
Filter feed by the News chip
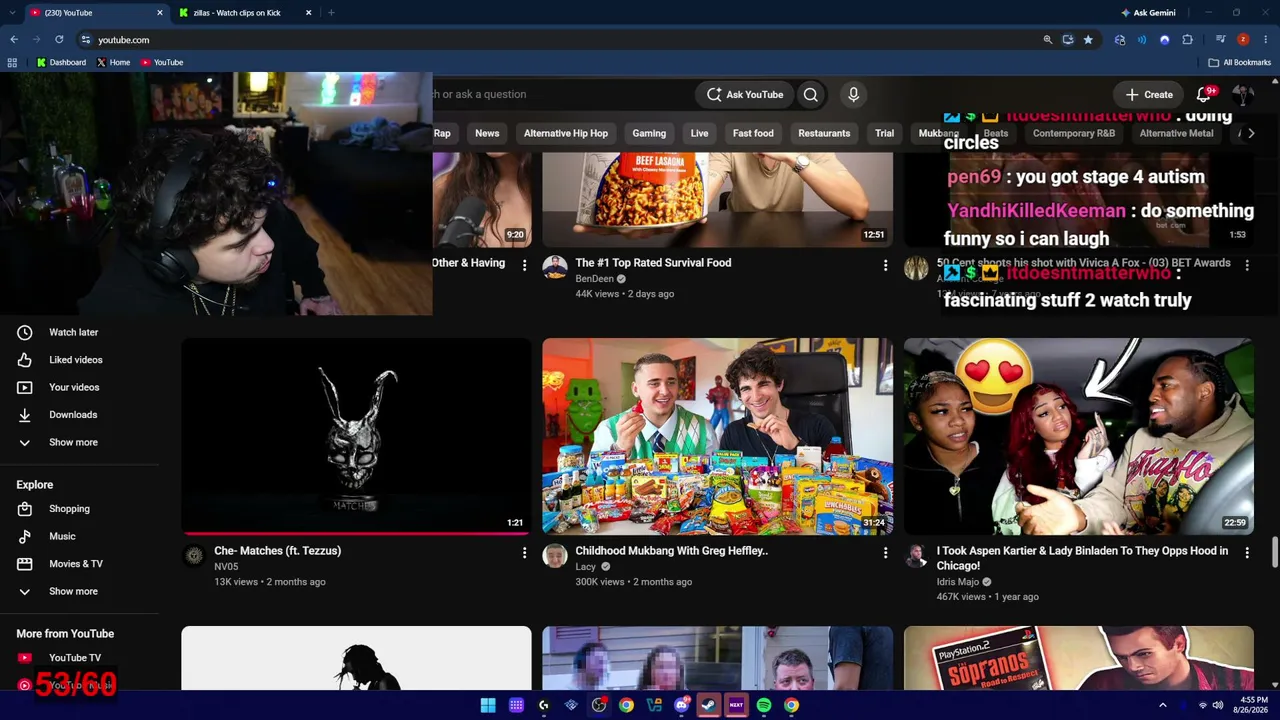487,133
